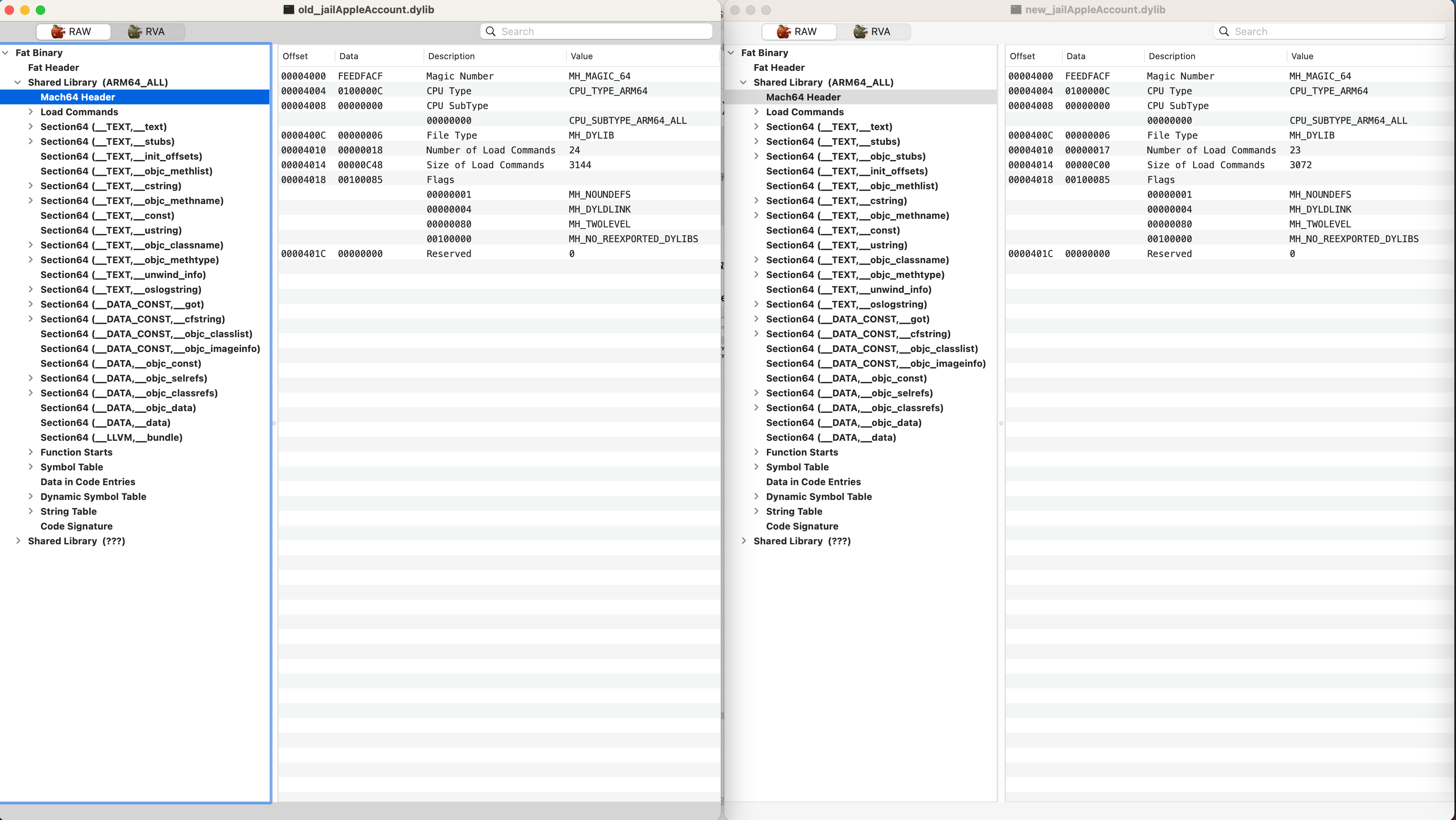Screen dimensions: 1456x820
Task: Collapse Shared Library (ARM64_ALL) in old window
Action: [18, 83]
